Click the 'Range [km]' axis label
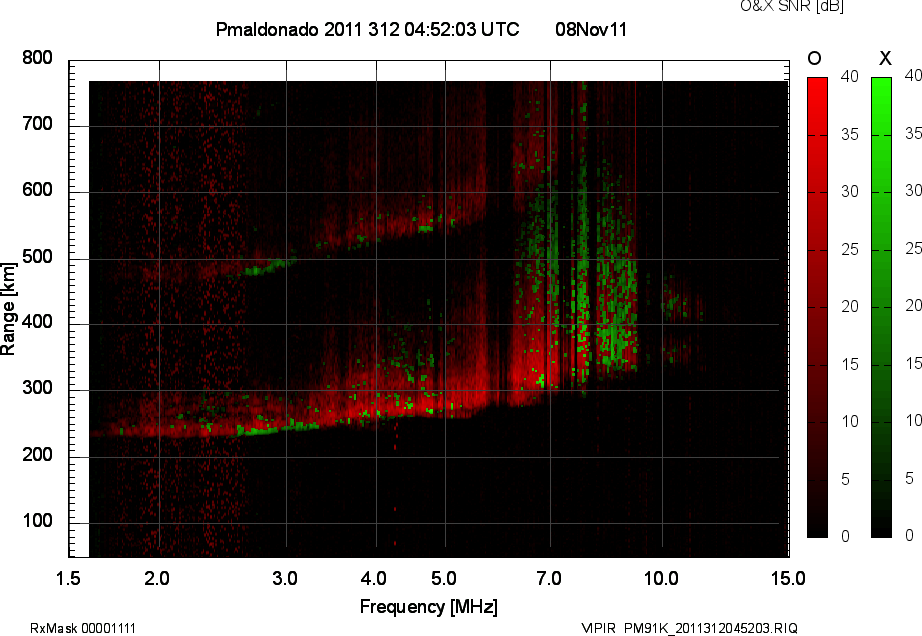The width and height of the screenshot is (922, 636). coord(8,309)
